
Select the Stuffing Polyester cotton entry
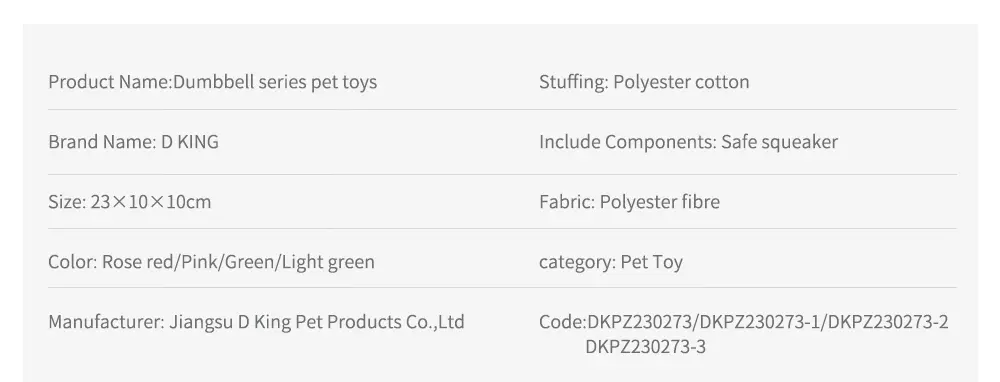click(644, 82)
